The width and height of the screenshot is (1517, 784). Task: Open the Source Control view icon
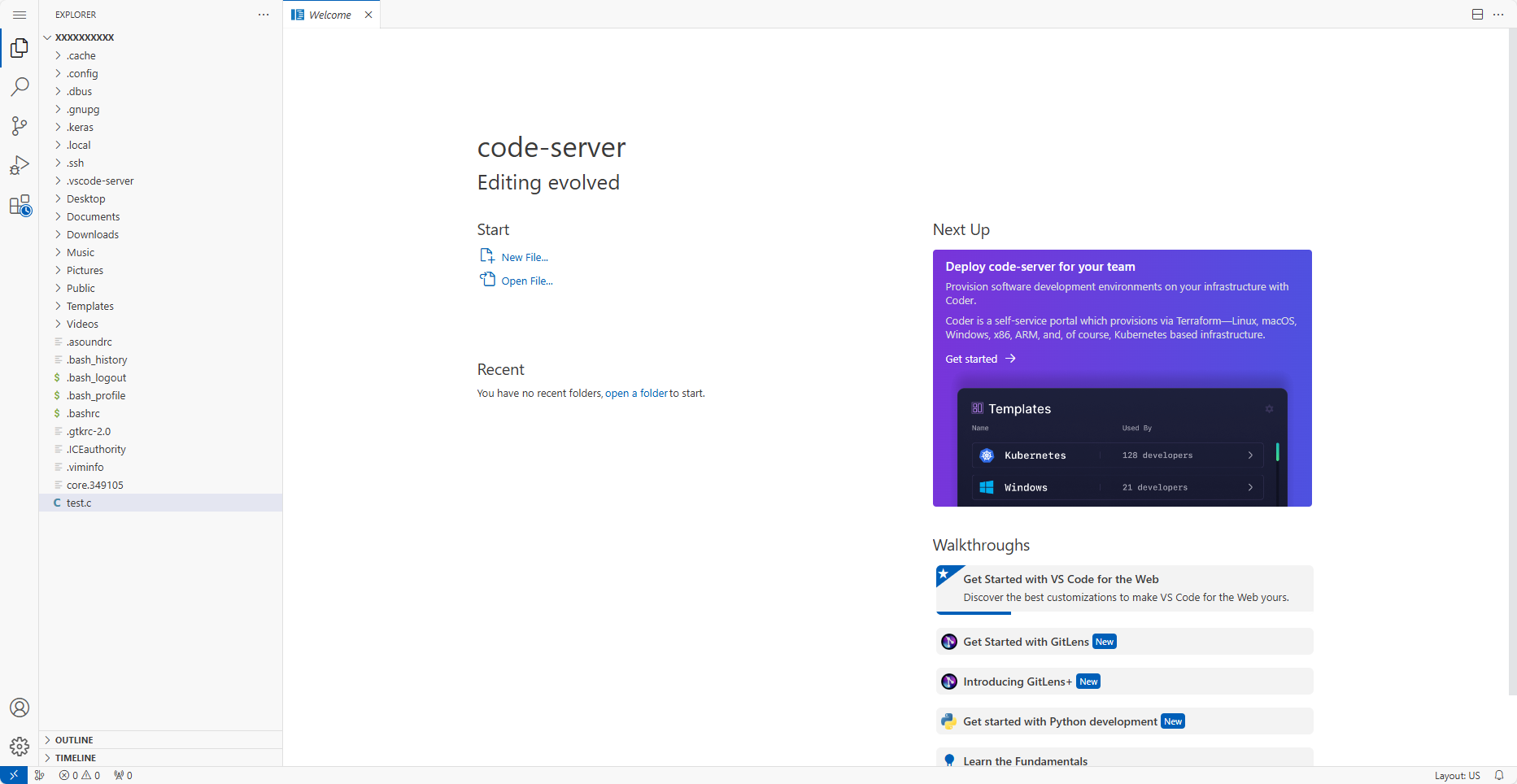[20, 125]
